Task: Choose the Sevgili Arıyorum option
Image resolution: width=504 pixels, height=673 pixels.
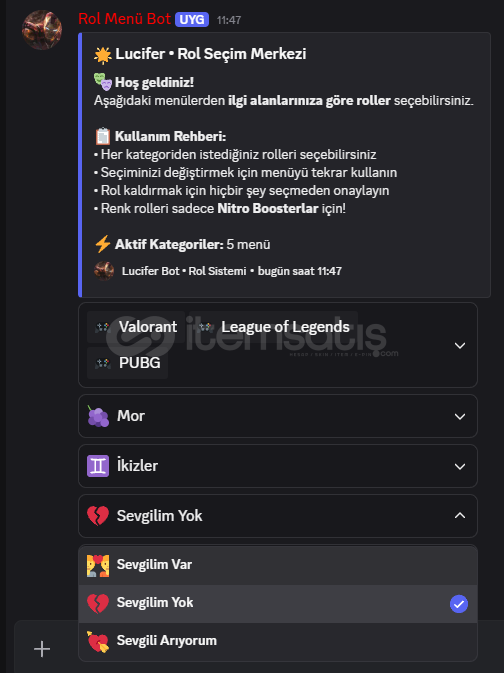Action: point(278,642)
